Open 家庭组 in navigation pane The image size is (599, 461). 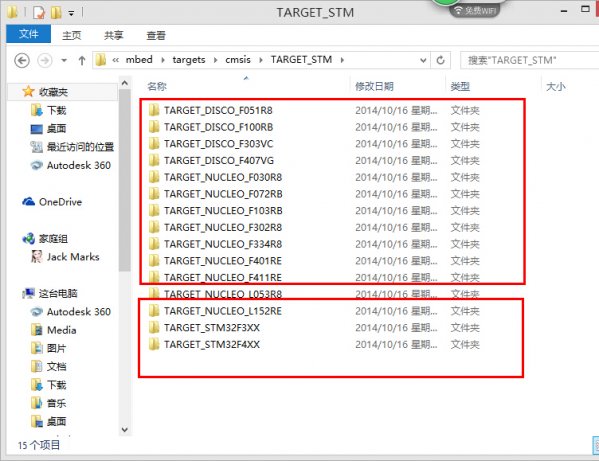(53, 239)
